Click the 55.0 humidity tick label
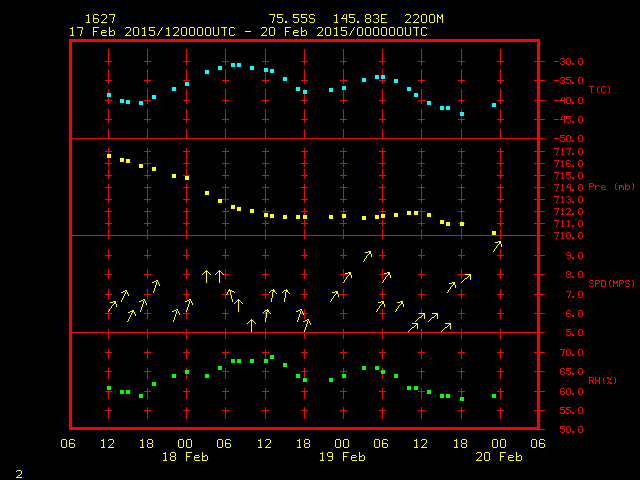Viewport: 640px width, 480px height. click(571, 411)
